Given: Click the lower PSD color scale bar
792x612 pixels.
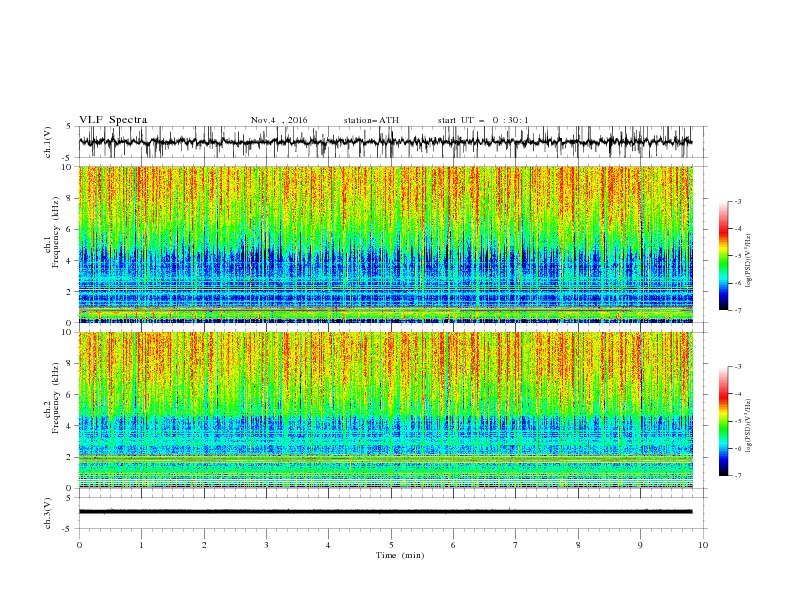Looking at the screenshot, I should (724, 421).
